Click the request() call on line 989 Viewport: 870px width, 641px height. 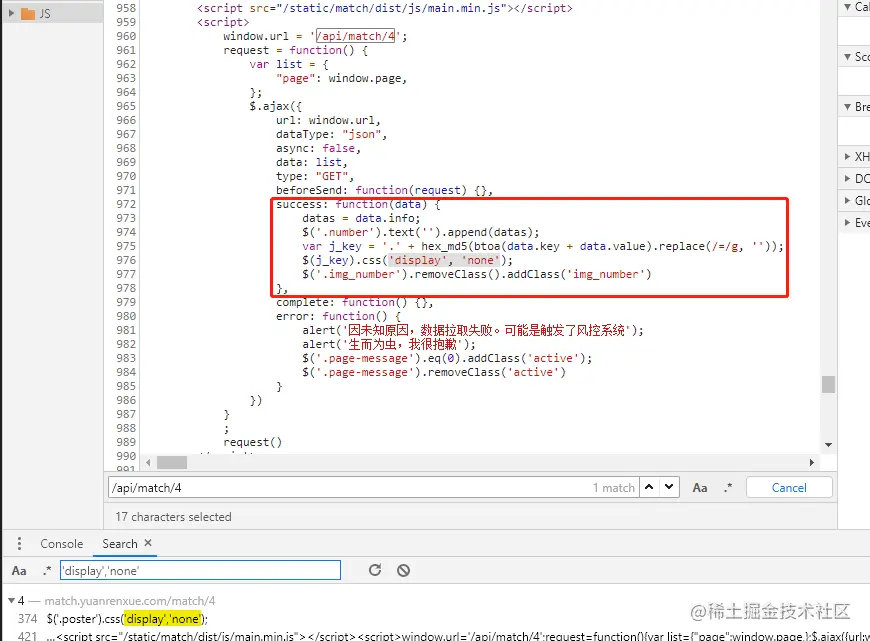(253, 442)
